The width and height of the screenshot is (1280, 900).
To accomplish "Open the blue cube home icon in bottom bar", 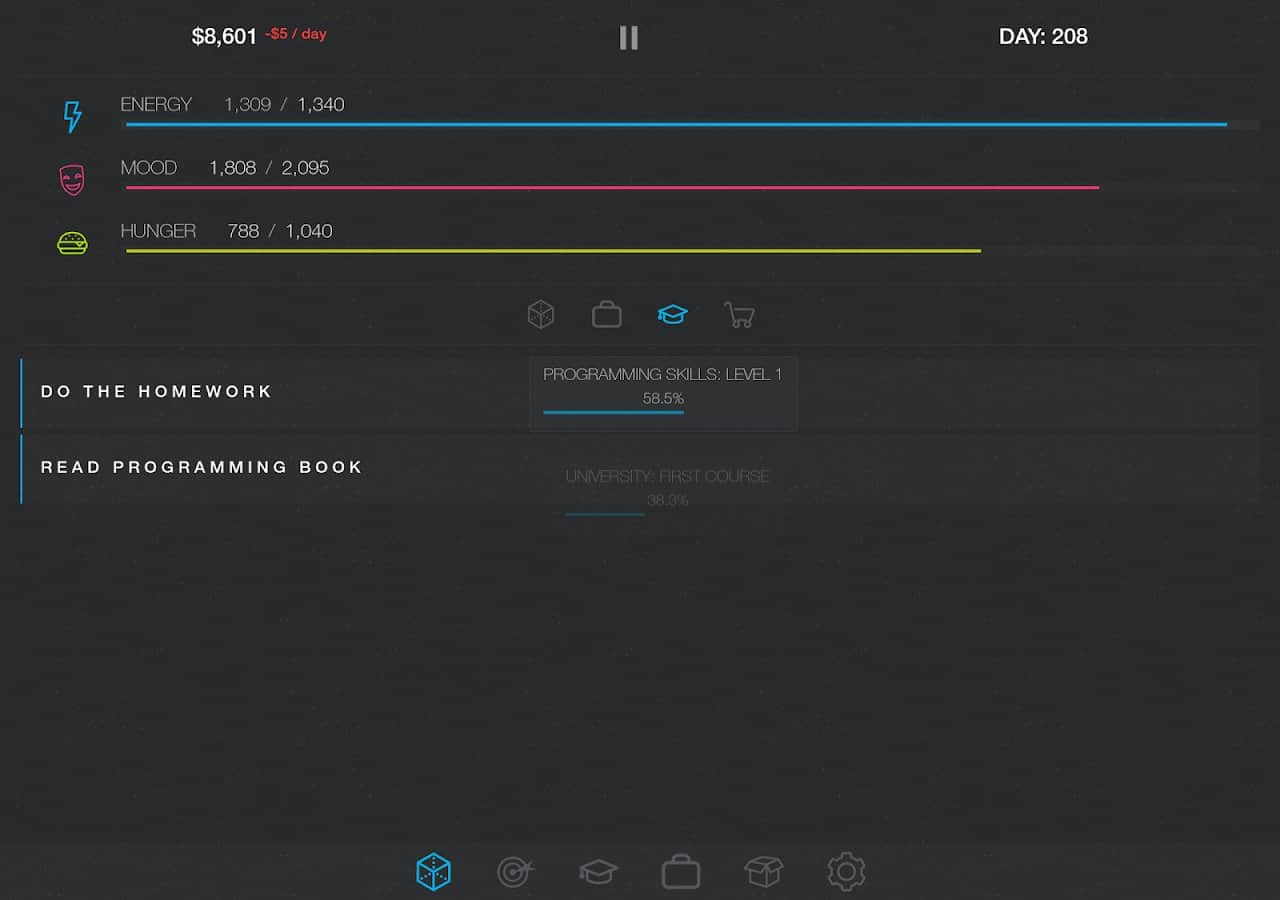I will [433, 872].
